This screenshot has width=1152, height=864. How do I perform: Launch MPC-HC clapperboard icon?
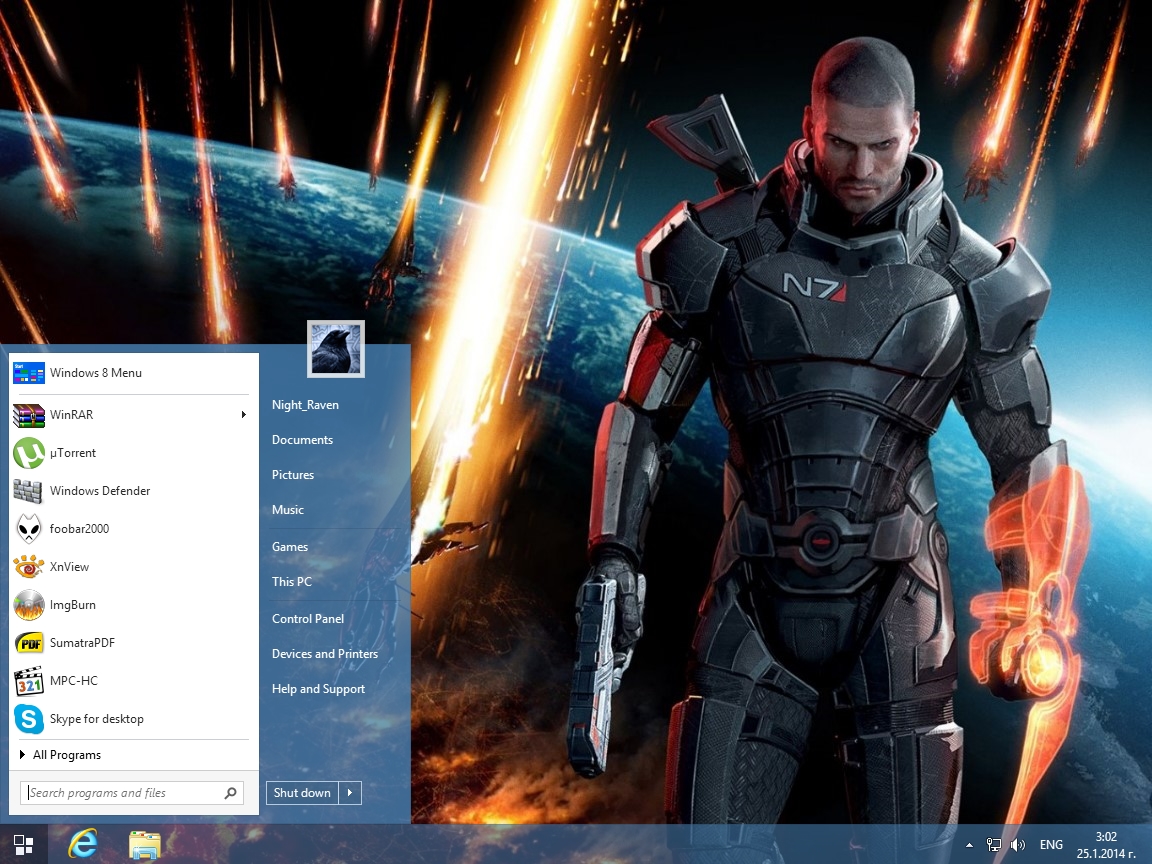(29, 681)
